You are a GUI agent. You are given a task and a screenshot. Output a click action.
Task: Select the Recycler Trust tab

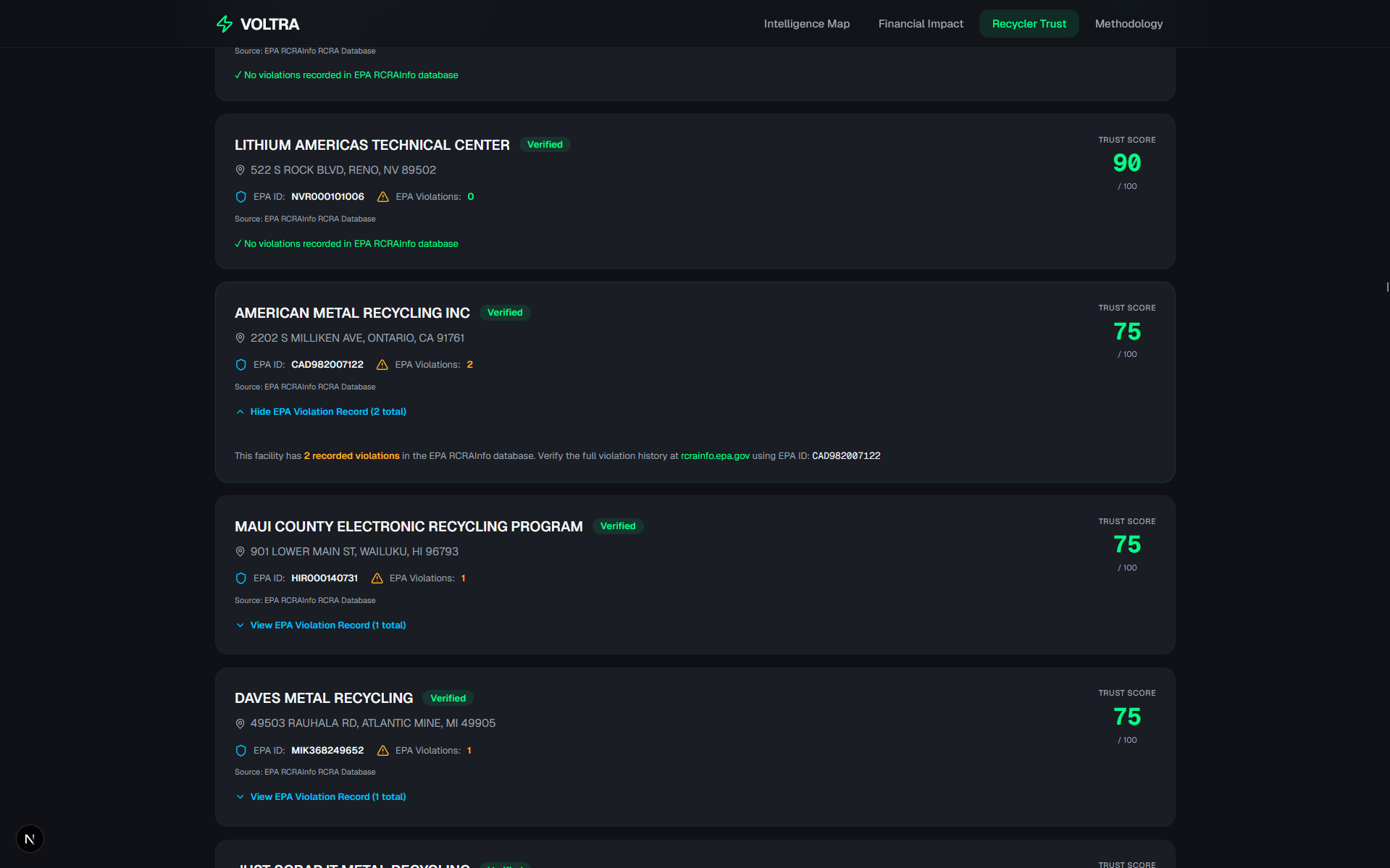click(x=1029, y=24)
